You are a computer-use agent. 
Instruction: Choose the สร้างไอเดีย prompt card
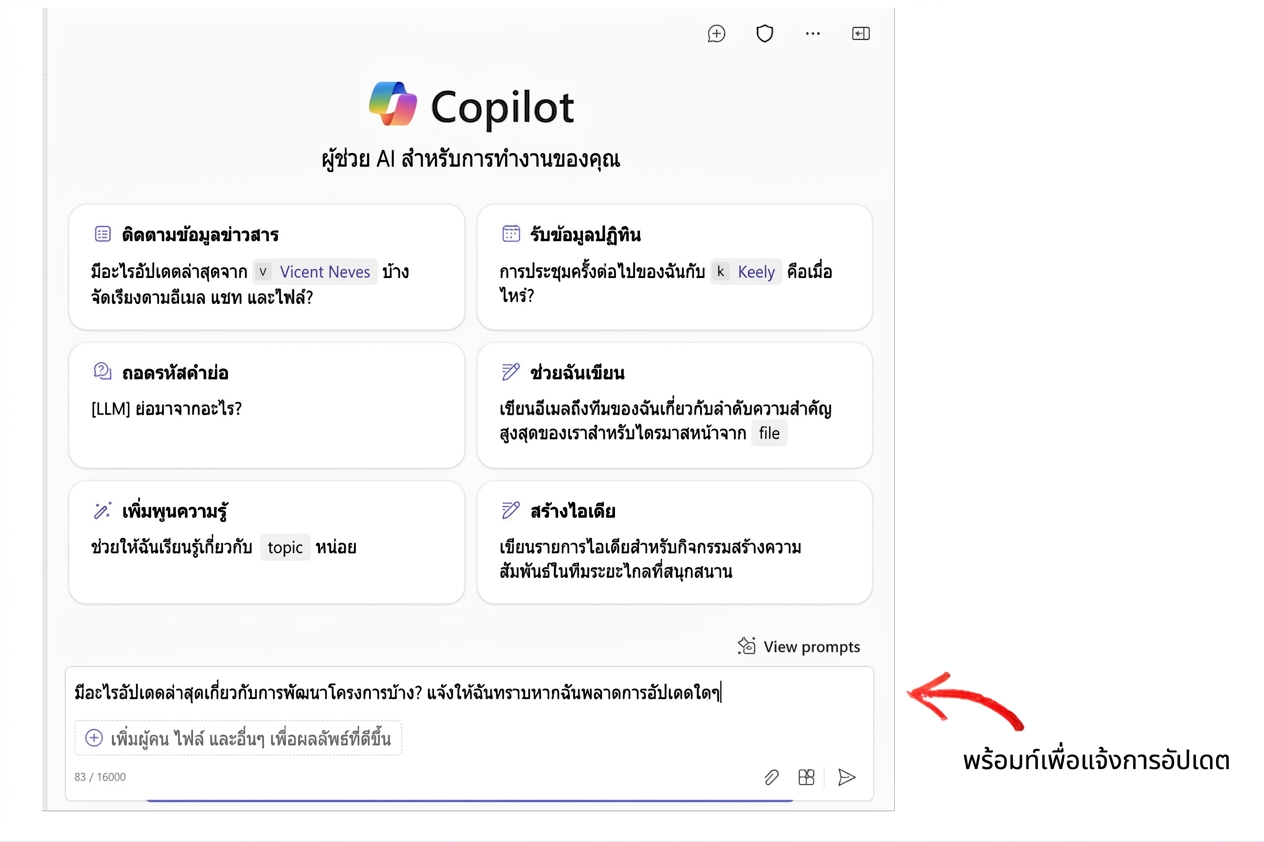[x=675, y=542]
